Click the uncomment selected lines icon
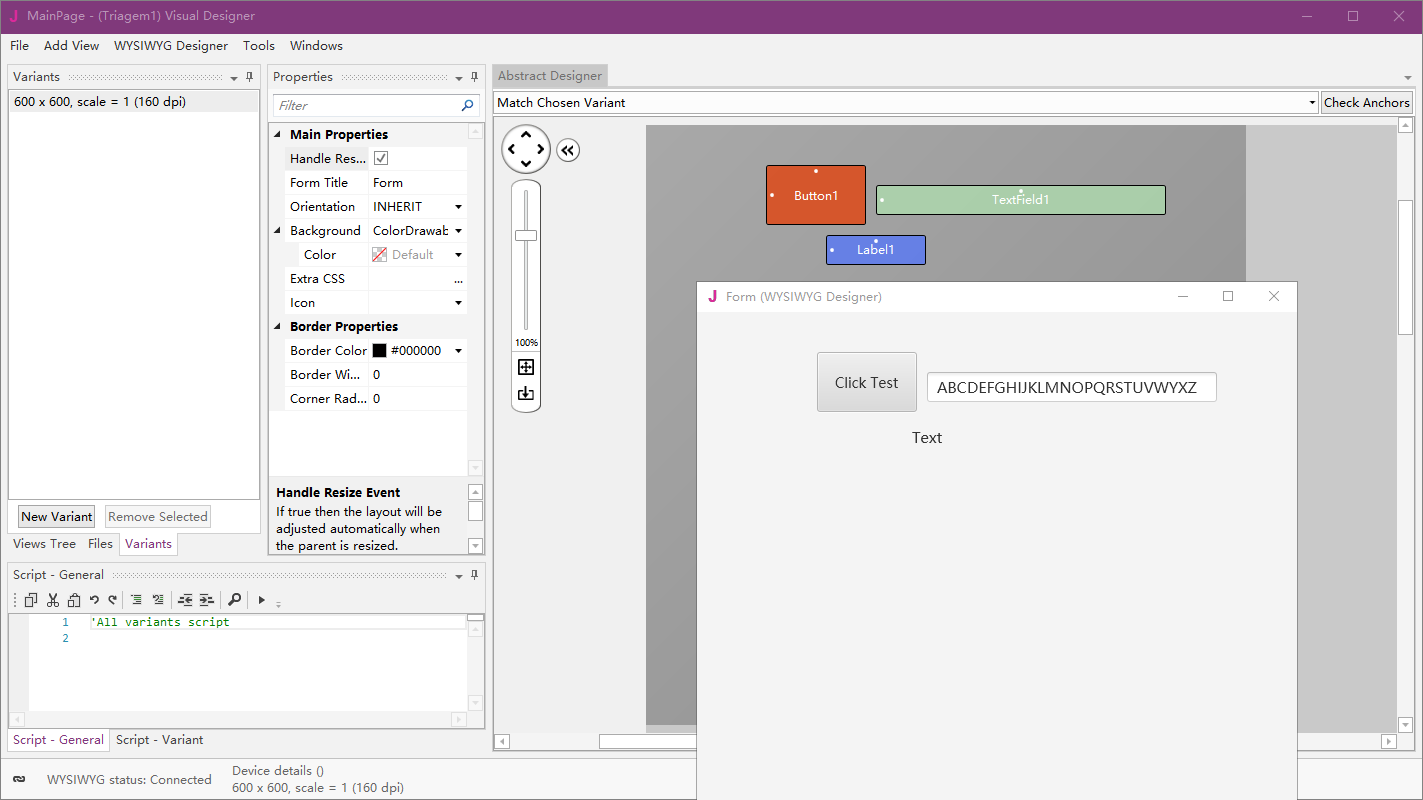This screenshot has width=1423, height=800. pos(158,600)
